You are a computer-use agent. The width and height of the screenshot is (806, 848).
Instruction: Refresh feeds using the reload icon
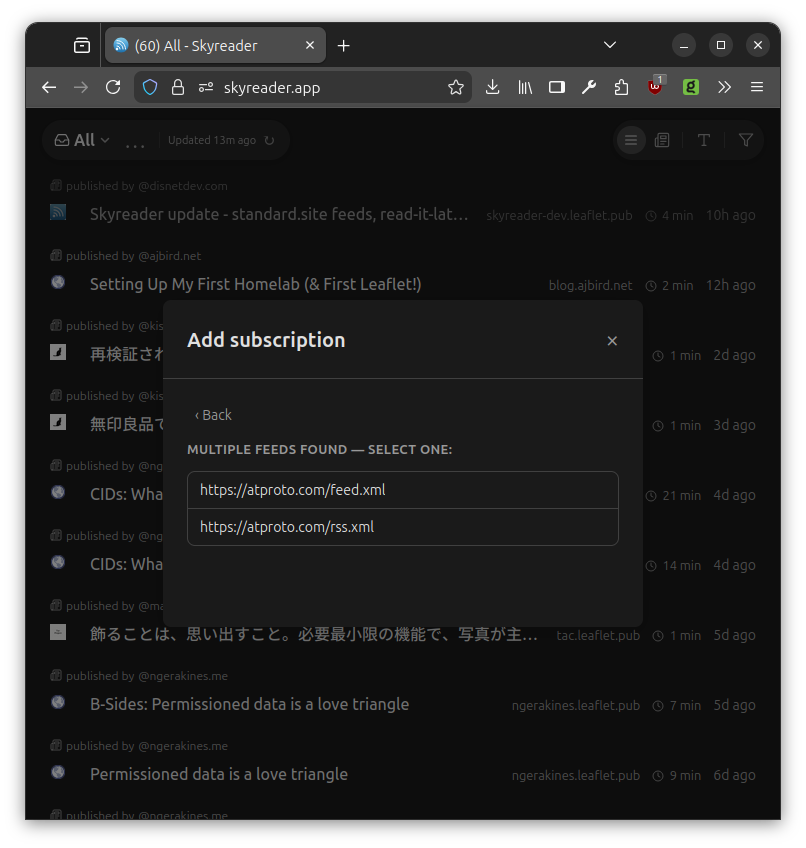coord(269,141)
